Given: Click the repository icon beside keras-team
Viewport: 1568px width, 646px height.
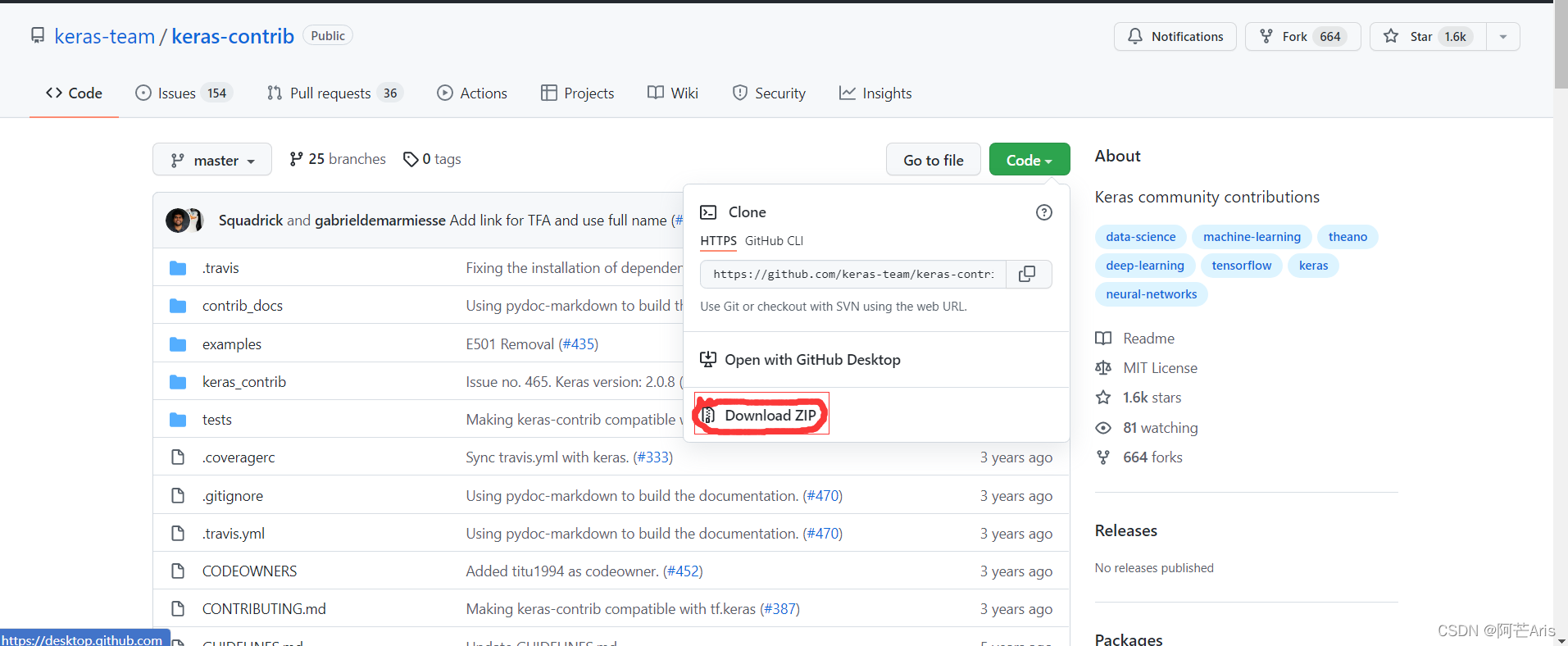Looking at the screenshot, I should point(38,35).
